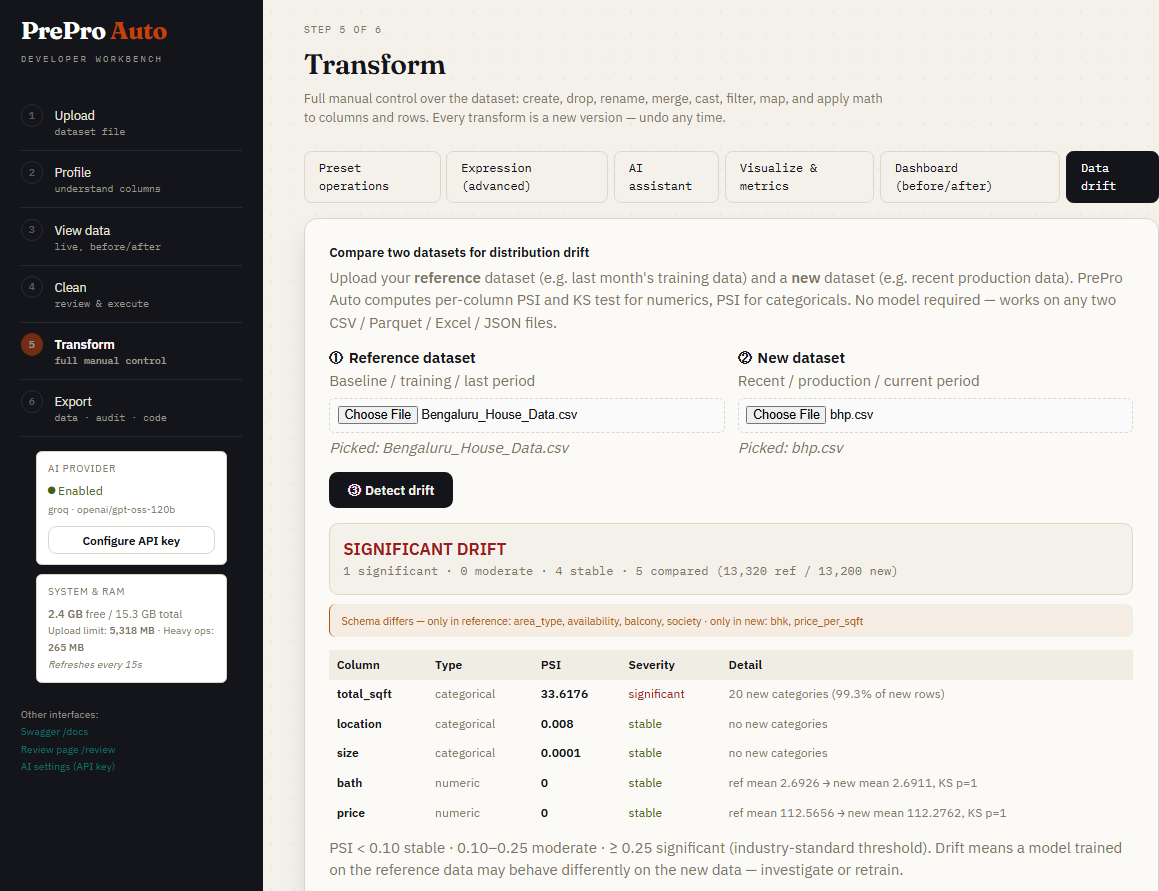Open the Visualize & metrics tab
The height and width of the screenshot is (891, 1159).
[799, 177]
